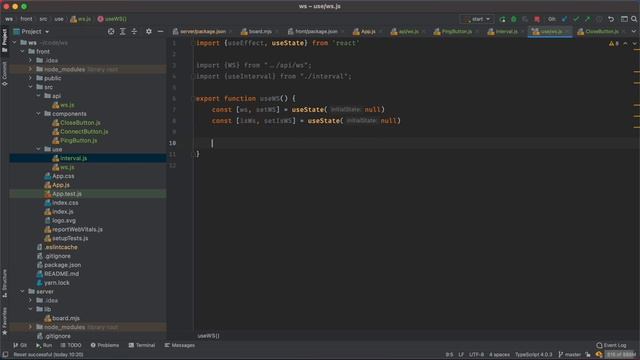Screen dimensions: 640x360
Task: Select interval.js in project tree
Action: pos(88,158)
